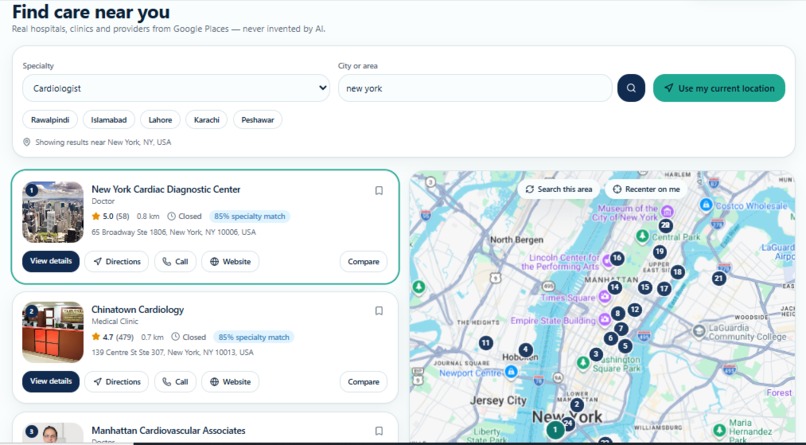Image resolution: width=806 pixels, height=445 pixels.
Task: Select map marker number 16
Action: click(x=617, y=258)
